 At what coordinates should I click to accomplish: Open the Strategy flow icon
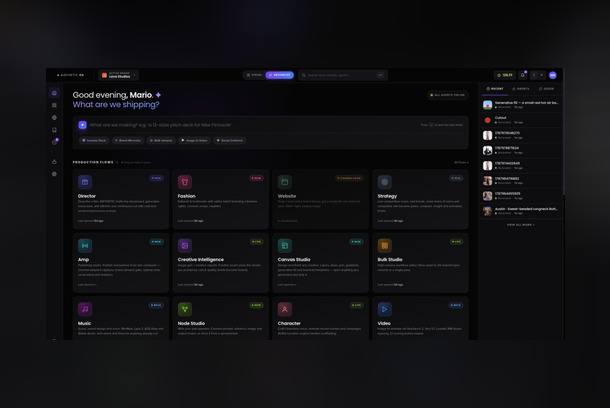click(x=385, y=182)
